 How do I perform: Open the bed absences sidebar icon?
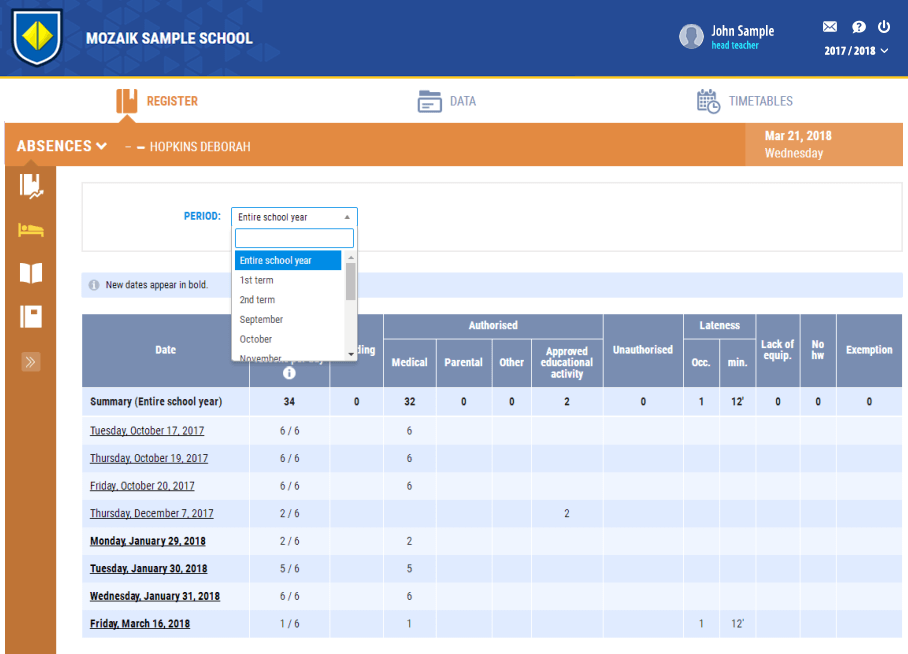point(31,230)
